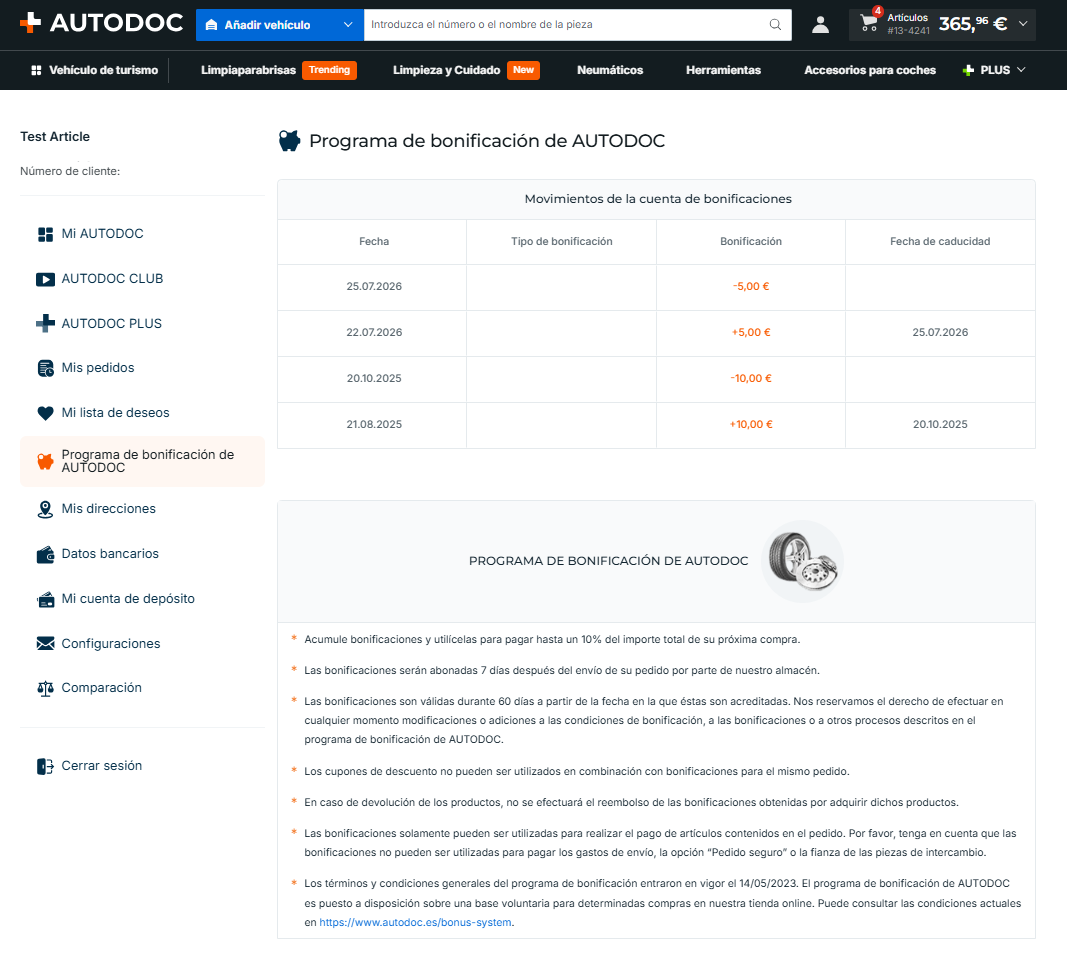Screen dimensions: 1067x974
Task: Click the New badge
Action: tap(523, 70)
